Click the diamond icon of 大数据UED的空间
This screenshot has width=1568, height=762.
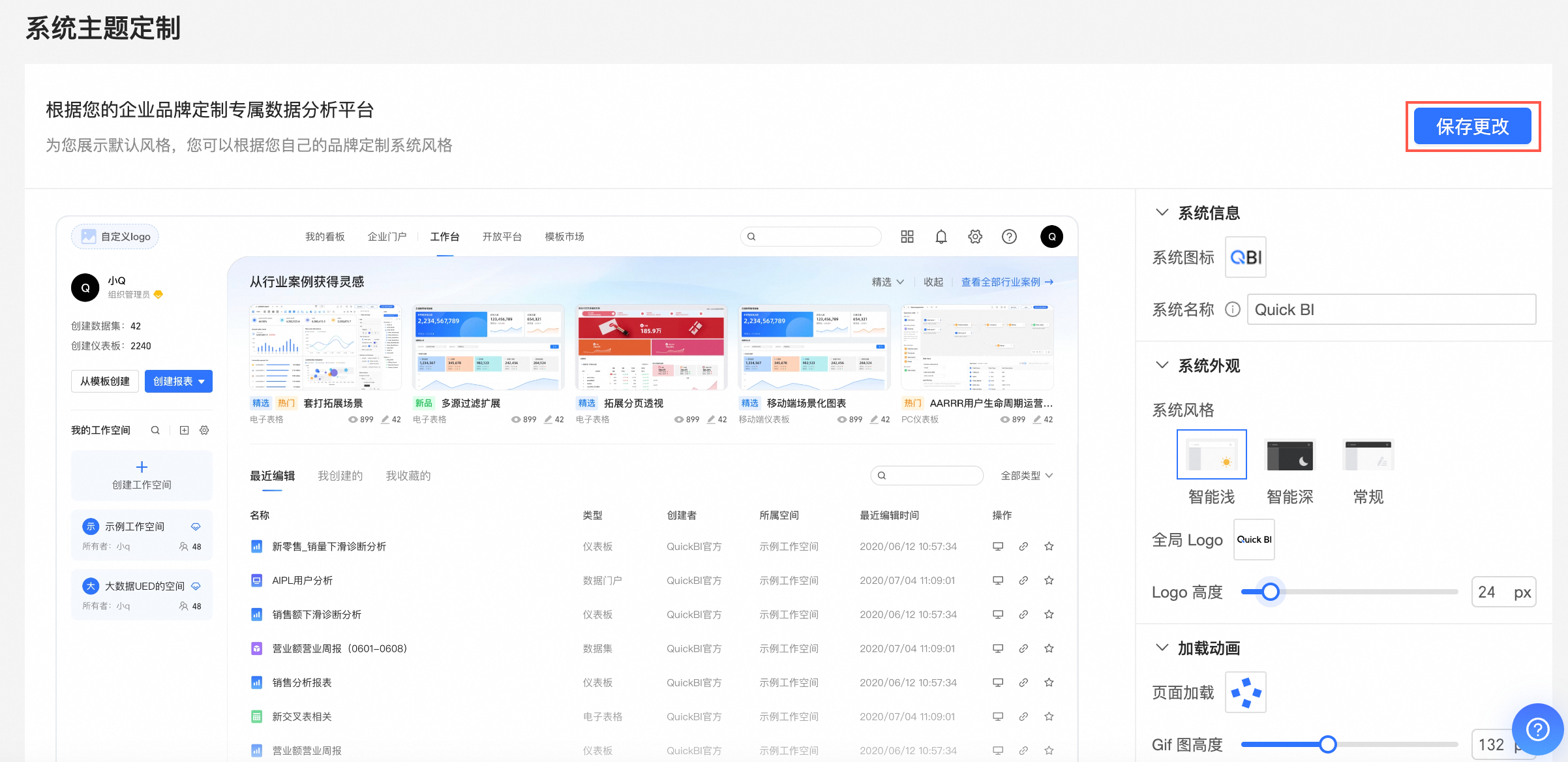coord(196,586)
